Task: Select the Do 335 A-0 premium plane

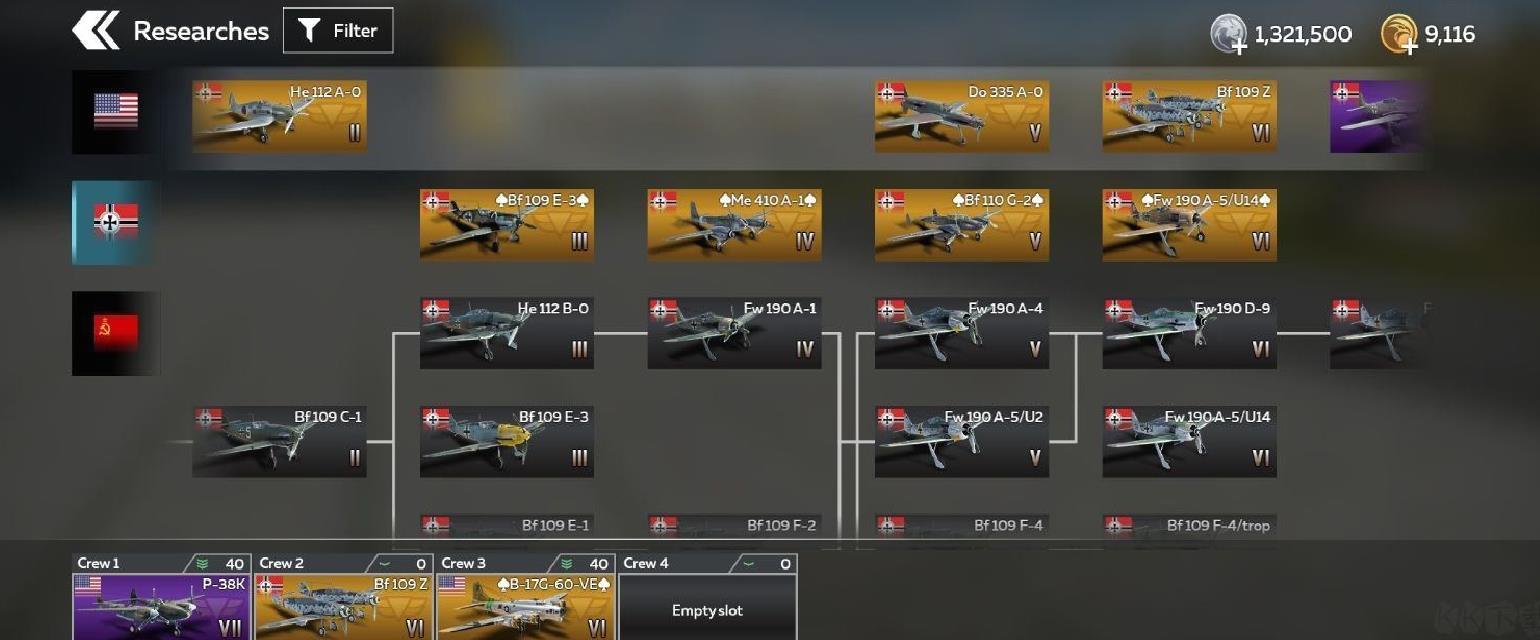Action: coord(962,116)
